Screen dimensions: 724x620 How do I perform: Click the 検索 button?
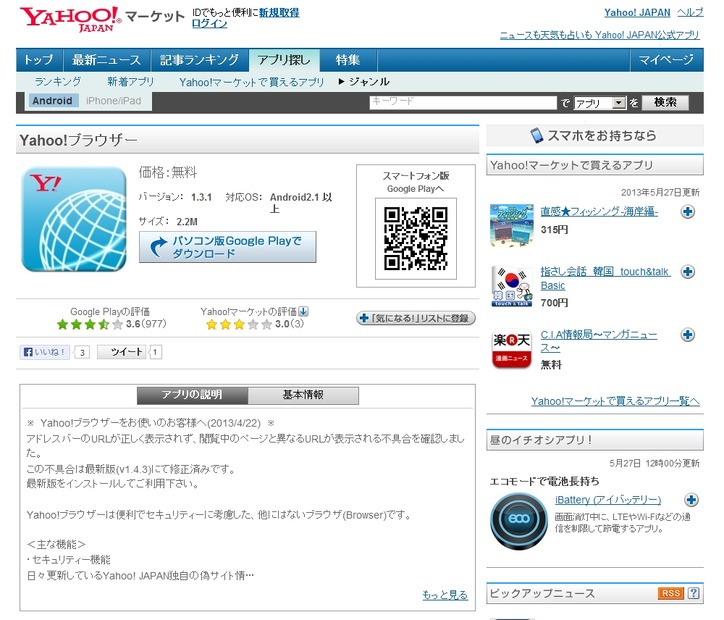pyautogui.click(x=665, y=102)
